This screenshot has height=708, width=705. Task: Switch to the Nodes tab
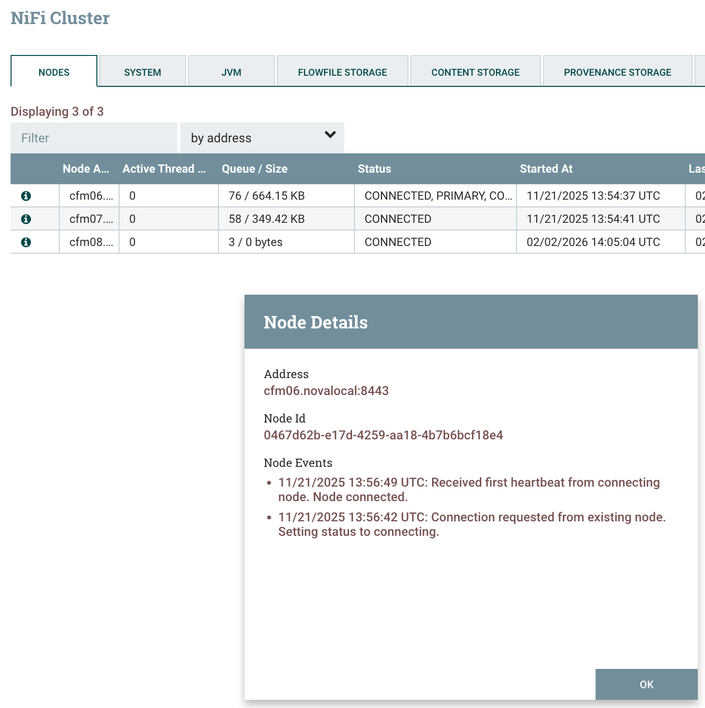[54, 72]
